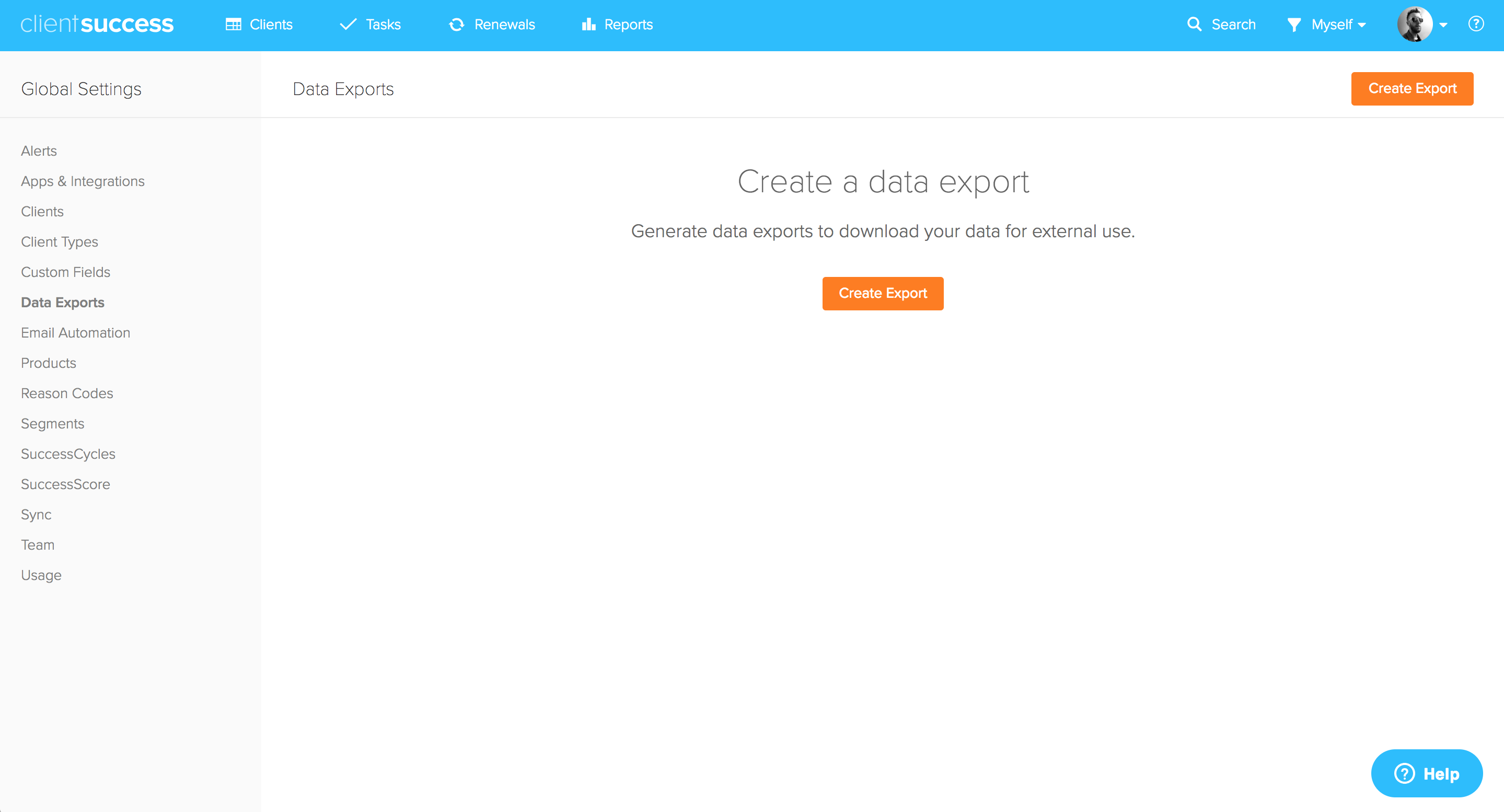Open the floating Help bubble
The width and height of the screenshot is (1504, 812).
(x=1426, y=772)
